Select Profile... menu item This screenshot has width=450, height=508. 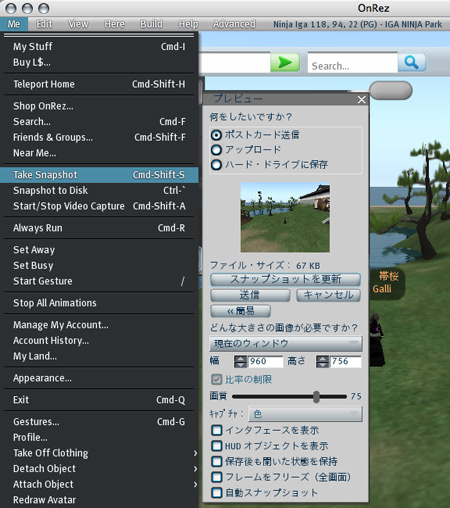pos(99,437)
